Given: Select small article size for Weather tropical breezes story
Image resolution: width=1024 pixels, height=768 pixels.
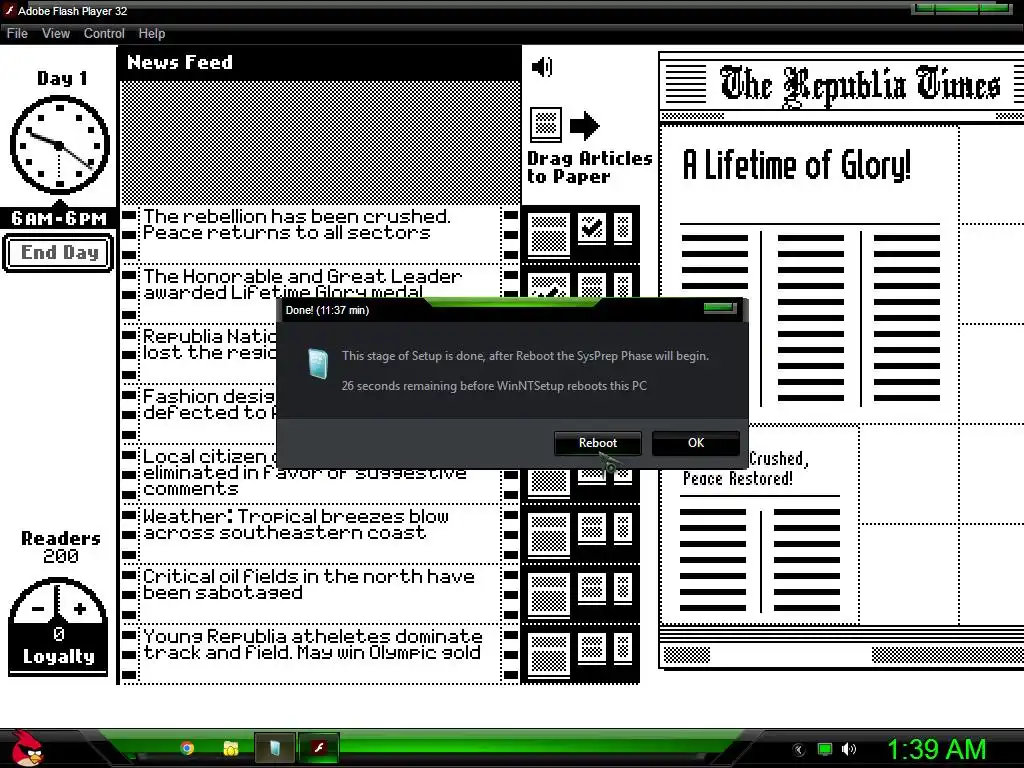Looking at the screenshot, I should tap(623, 528).
